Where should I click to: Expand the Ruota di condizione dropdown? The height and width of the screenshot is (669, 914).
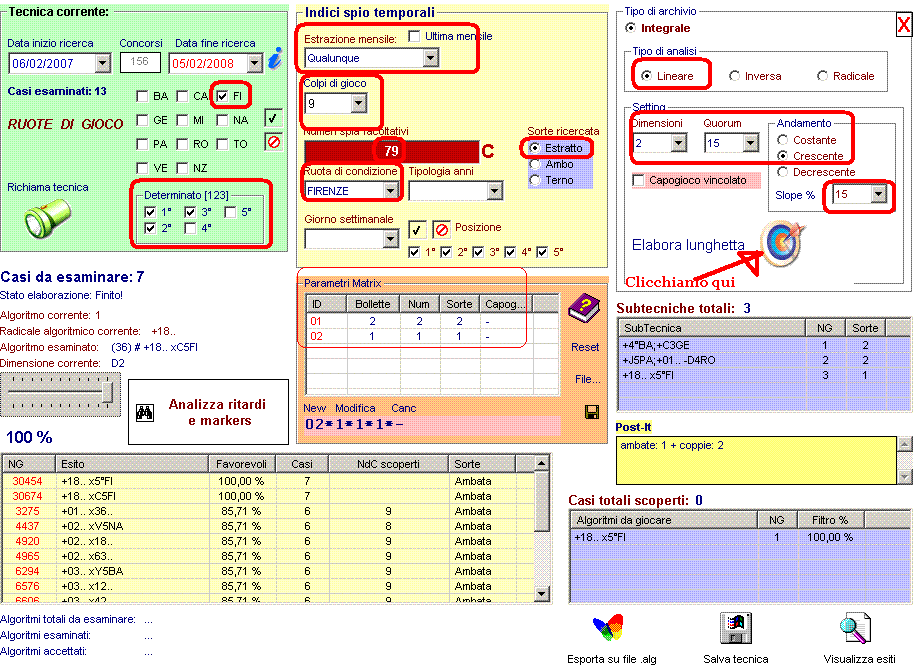pyautogui.click(x=390, y=191)
